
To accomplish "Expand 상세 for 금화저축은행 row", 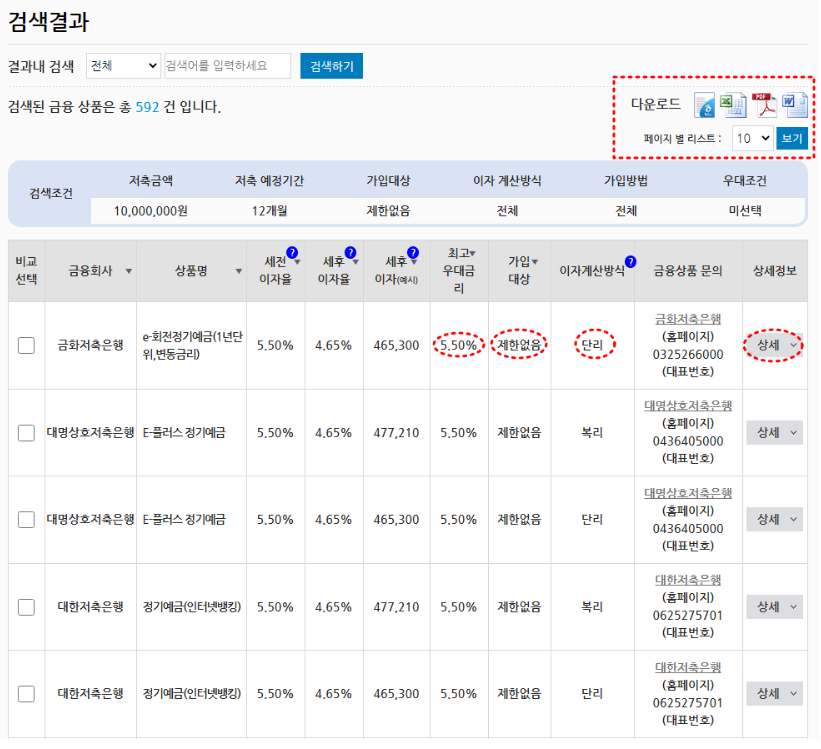I will click(x=774, y=345).
